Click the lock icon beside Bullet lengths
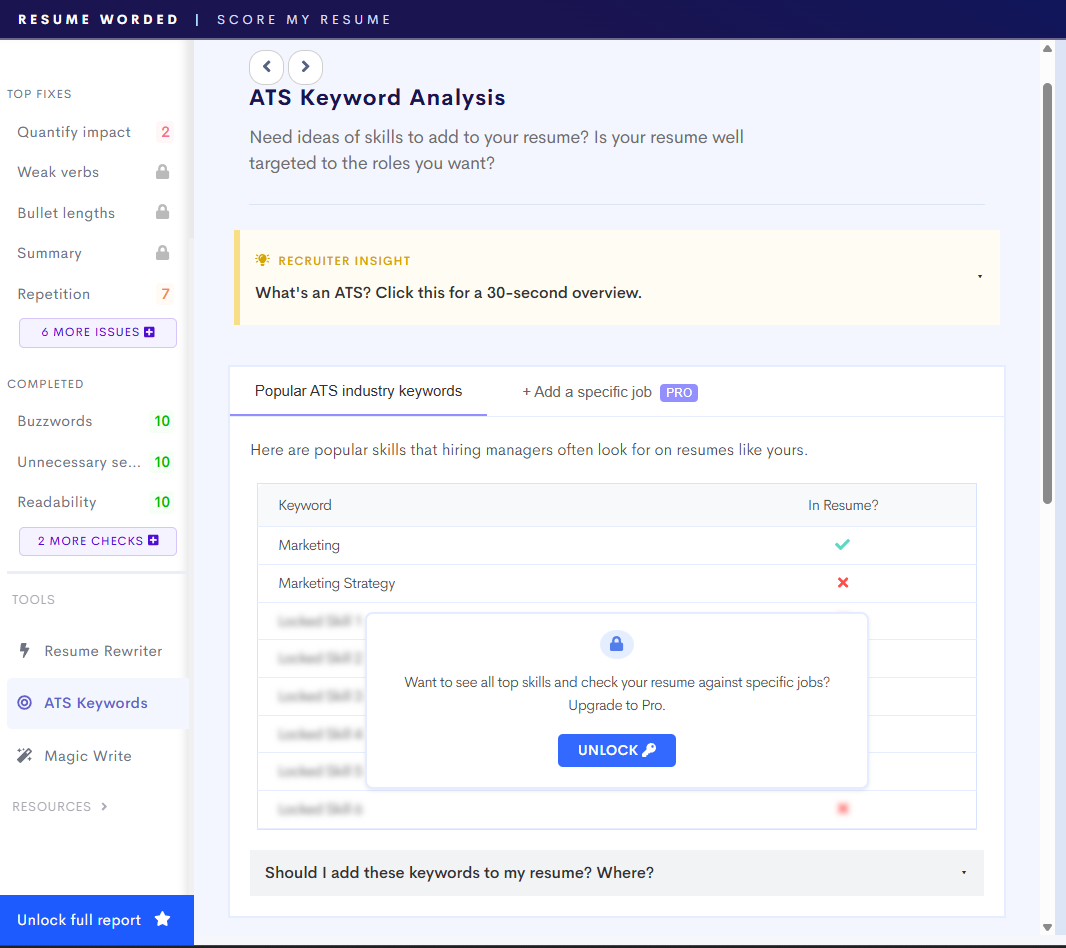This screenshot has height=948, width=1066. pos(162,212)
